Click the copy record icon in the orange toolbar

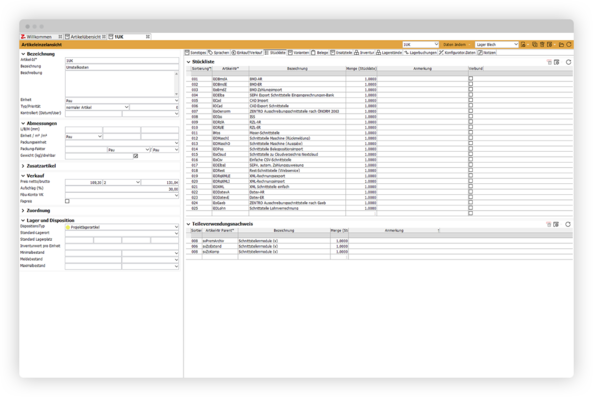[x=534, y=45]
